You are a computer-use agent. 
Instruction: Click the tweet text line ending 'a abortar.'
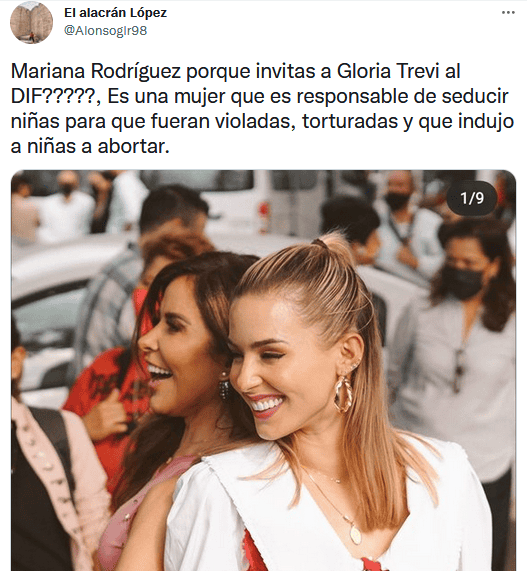pos(90,146)
